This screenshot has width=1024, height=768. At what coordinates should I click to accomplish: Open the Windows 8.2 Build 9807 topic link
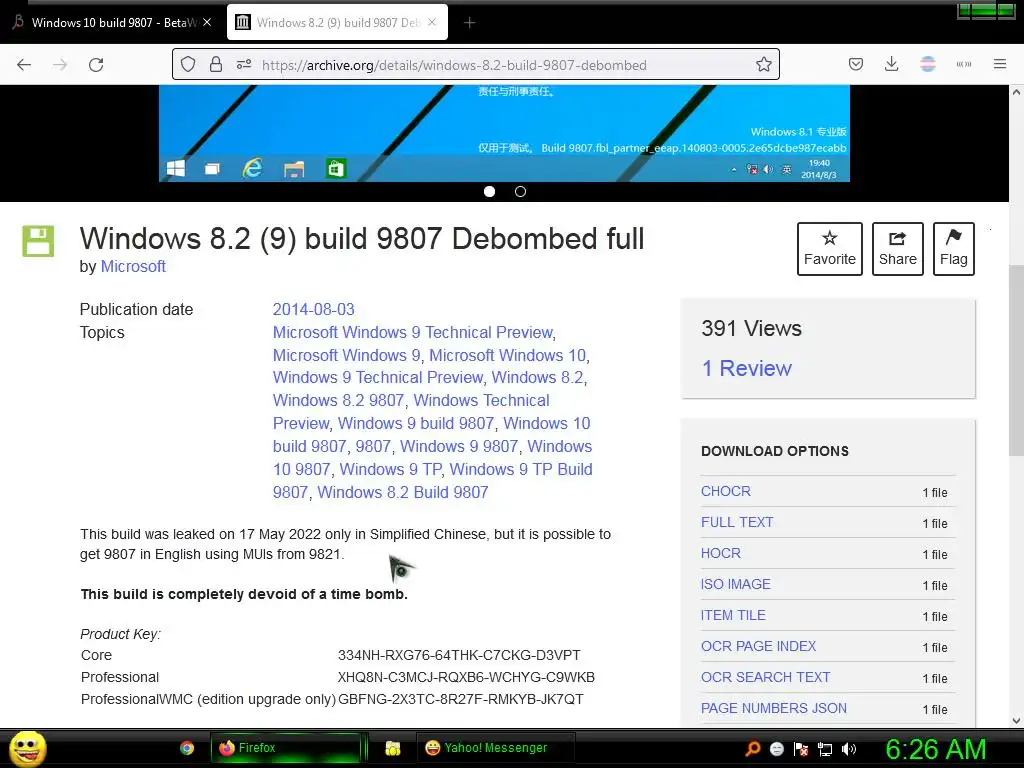tap(403, 492)
